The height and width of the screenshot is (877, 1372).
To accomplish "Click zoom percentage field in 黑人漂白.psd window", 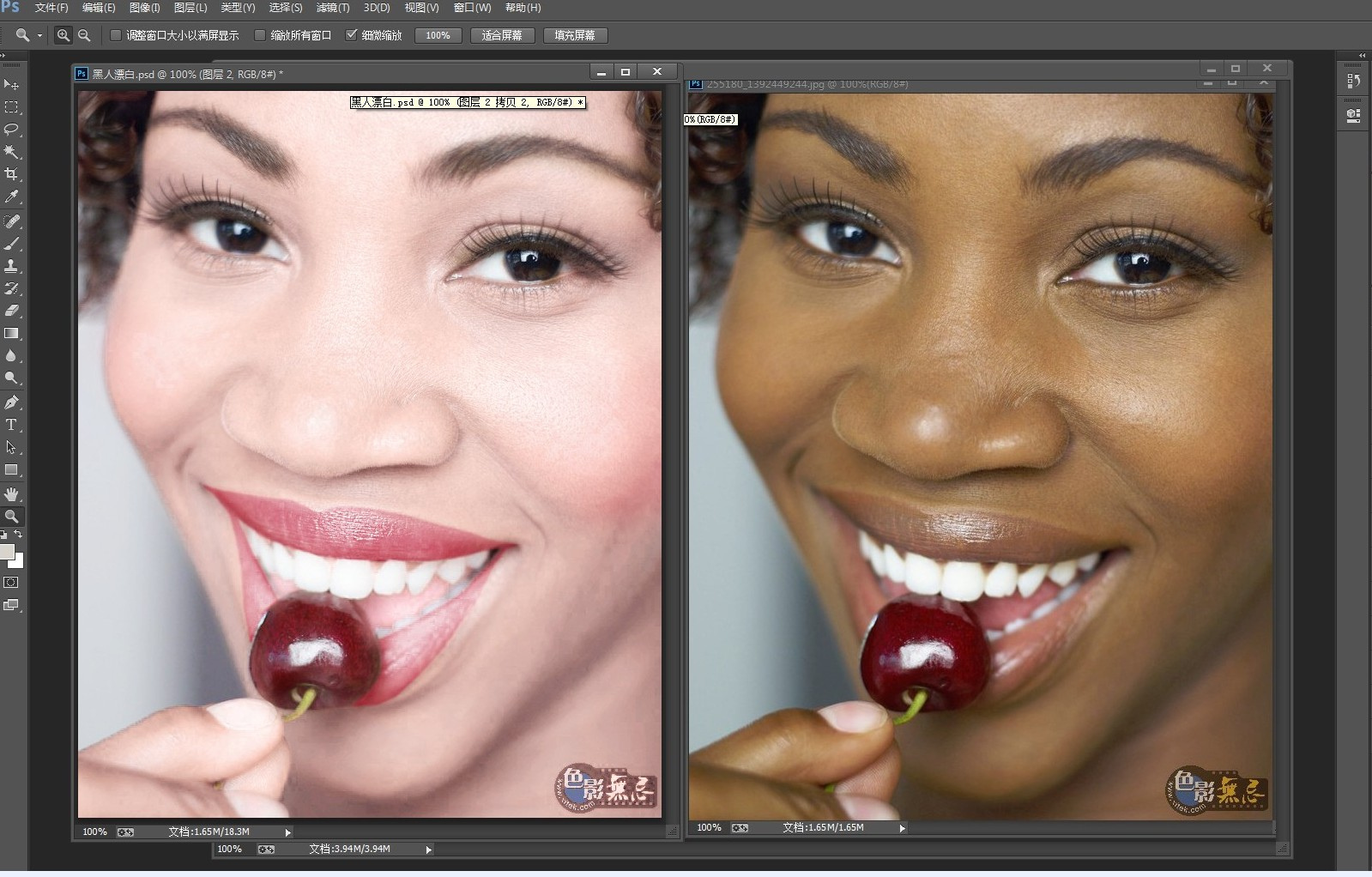I will point(94,832).
